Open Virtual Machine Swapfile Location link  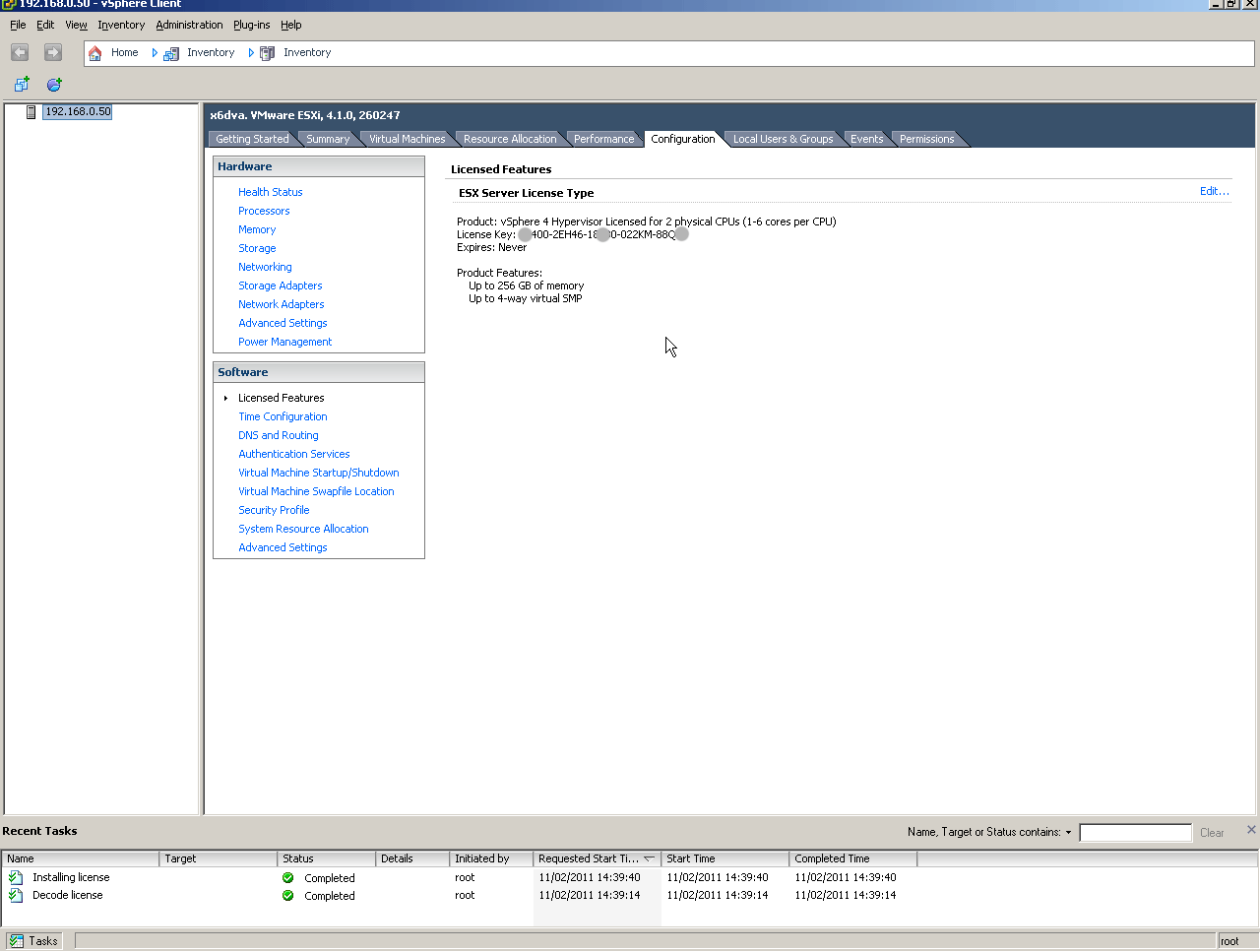[x=316, y=491]
